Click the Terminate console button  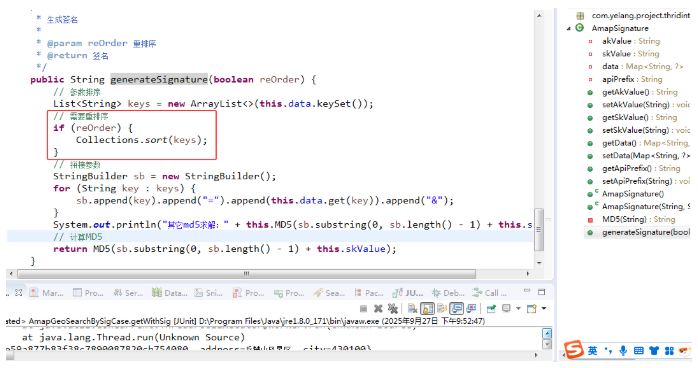pos(363,308)
